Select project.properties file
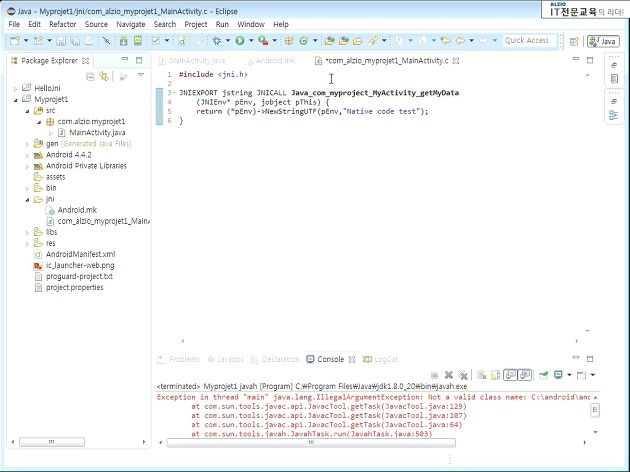The image size is (630, 472). (74, 288)
